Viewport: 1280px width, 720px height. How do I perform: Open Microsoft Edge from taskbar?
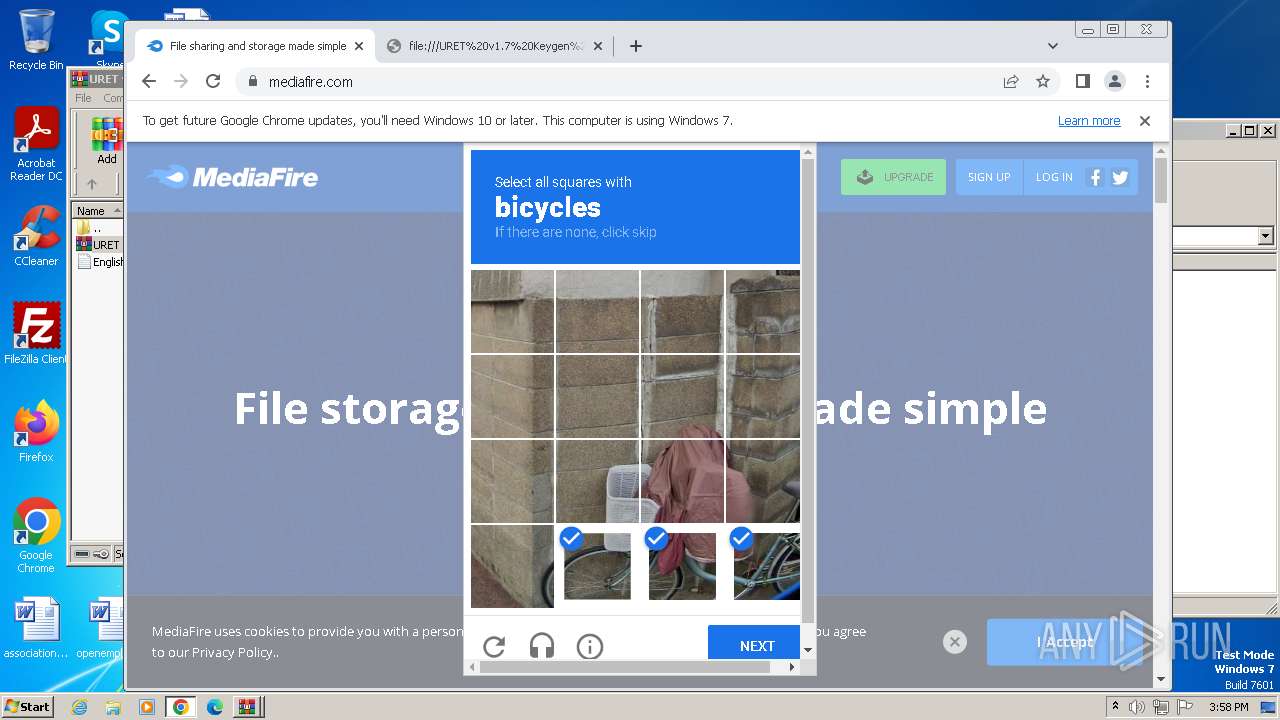pos(214,707)
